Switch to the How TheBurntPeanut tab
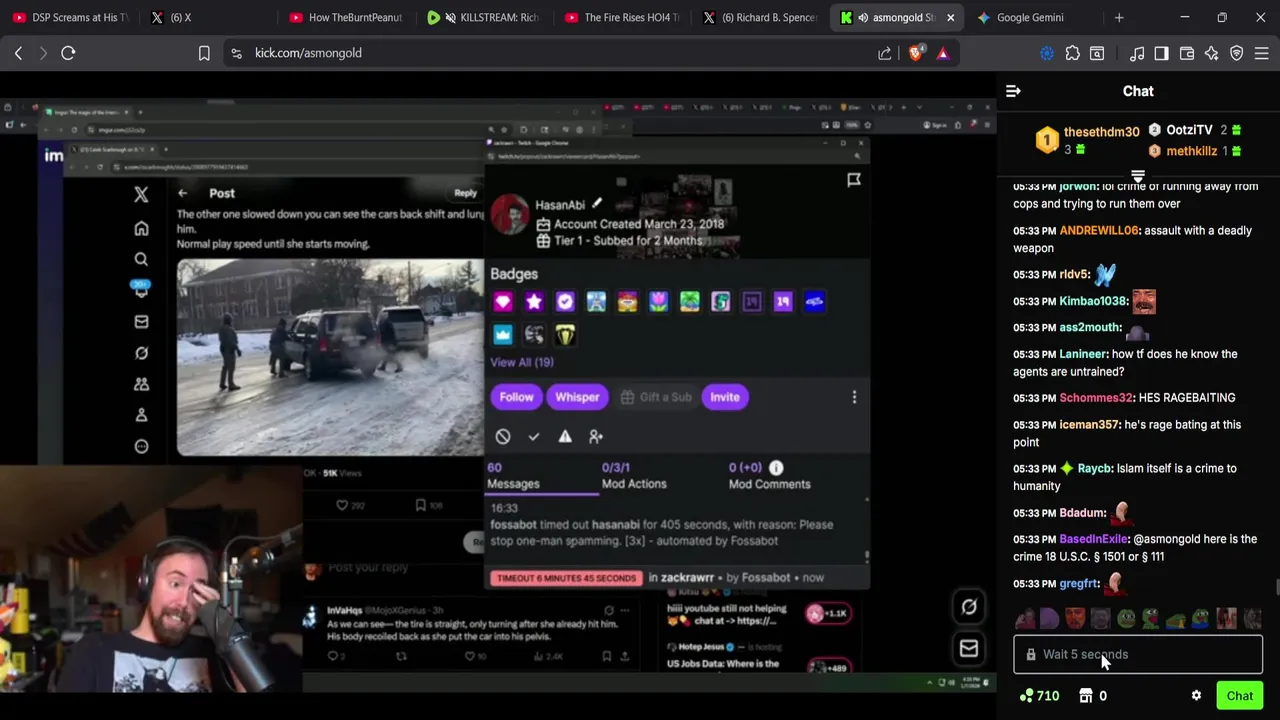 click(x=346, y=17)
